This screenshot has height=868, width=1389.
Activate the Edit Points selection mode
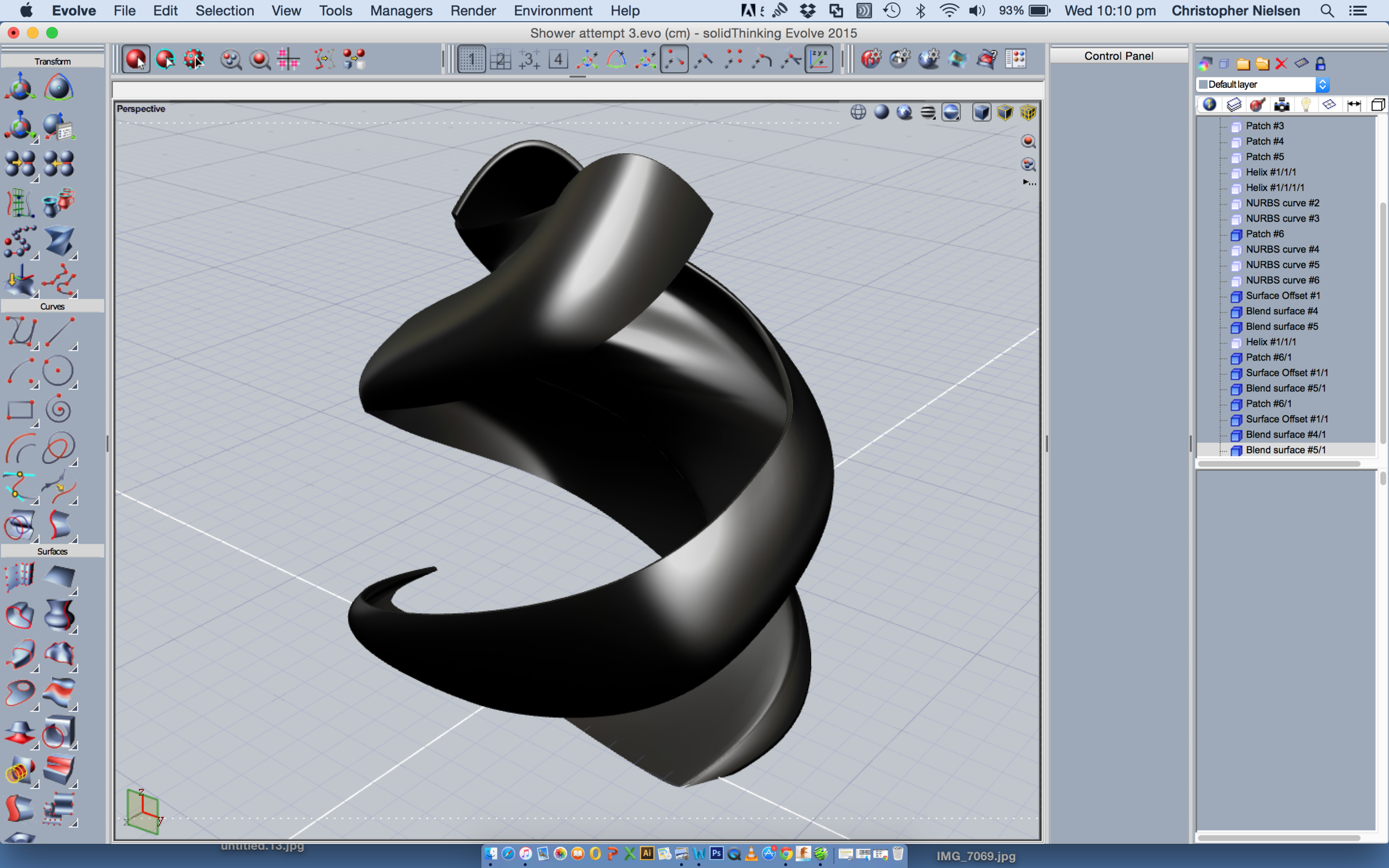[194, 59]
